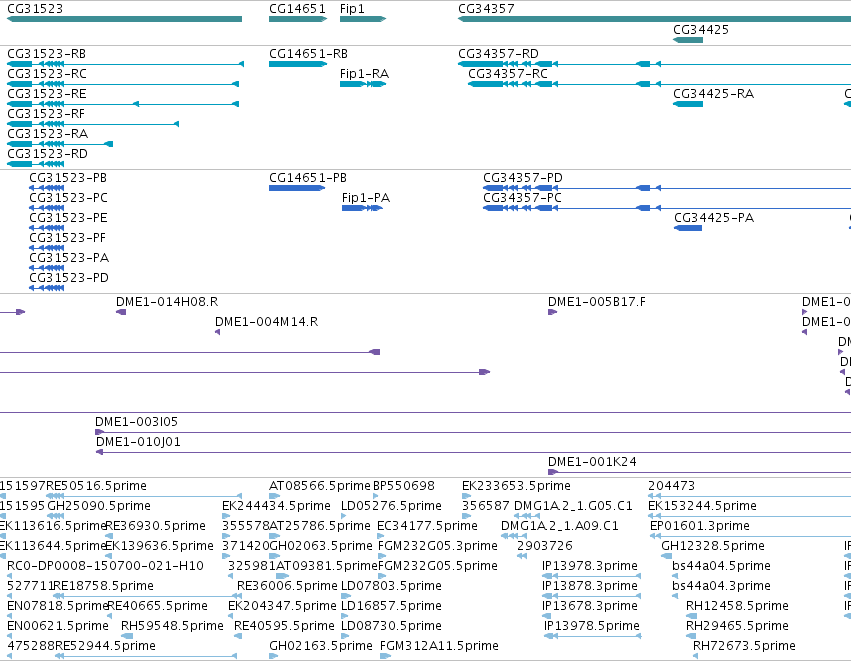
Task: Select EST EP01601.3prime
Action: [x=751, y=536]
